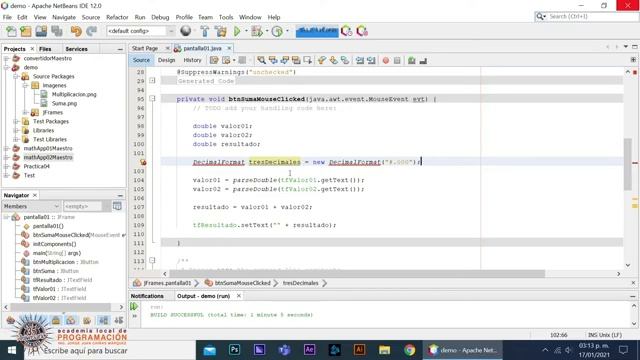Collapse the btnSumaMouseClicked method fold
Screen dimensions: 640x360
tap(152, 99)
